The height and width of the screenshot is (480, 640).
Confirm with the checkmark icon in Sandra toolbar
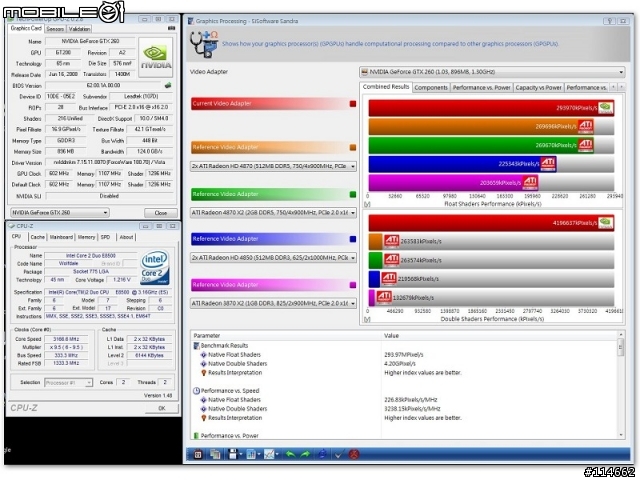(x=338, y=454)
